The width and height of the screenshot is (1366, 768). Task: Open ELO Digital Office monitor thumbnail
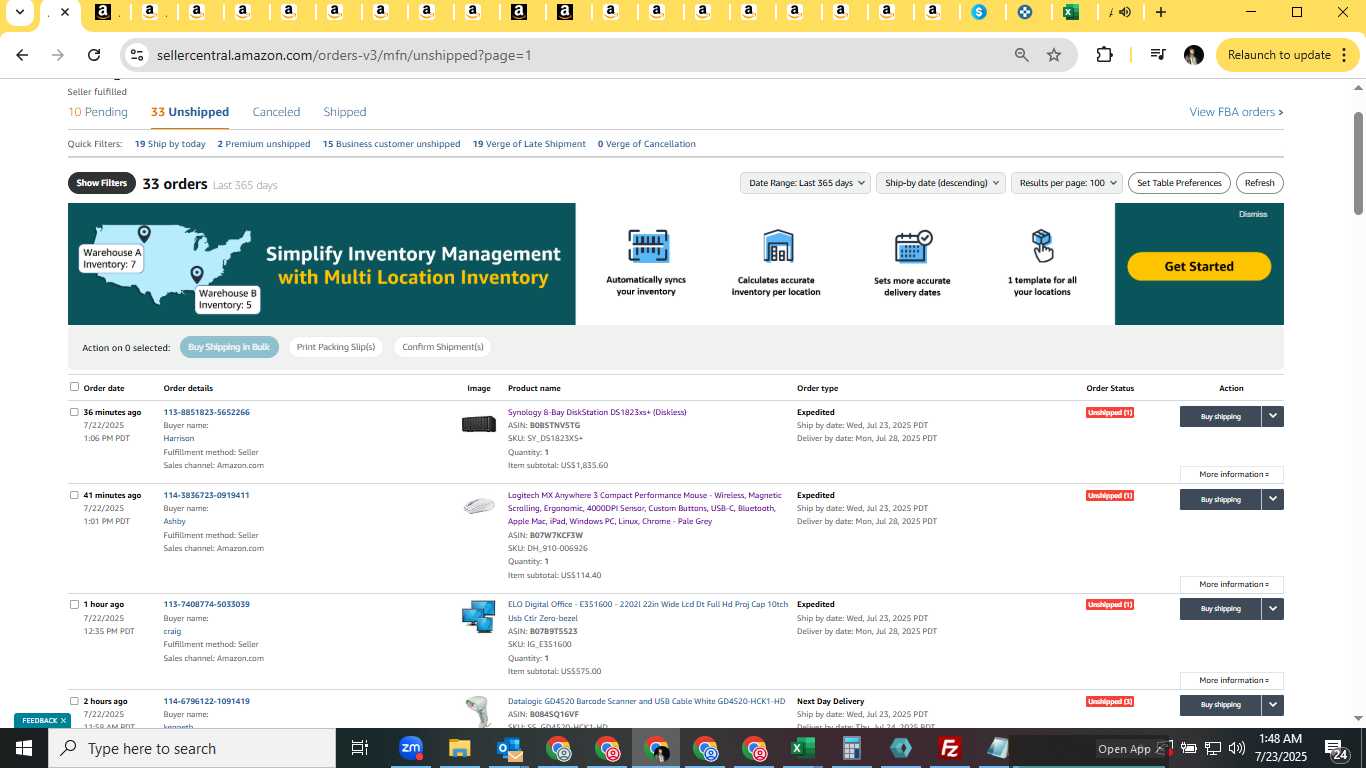[478, 616]
